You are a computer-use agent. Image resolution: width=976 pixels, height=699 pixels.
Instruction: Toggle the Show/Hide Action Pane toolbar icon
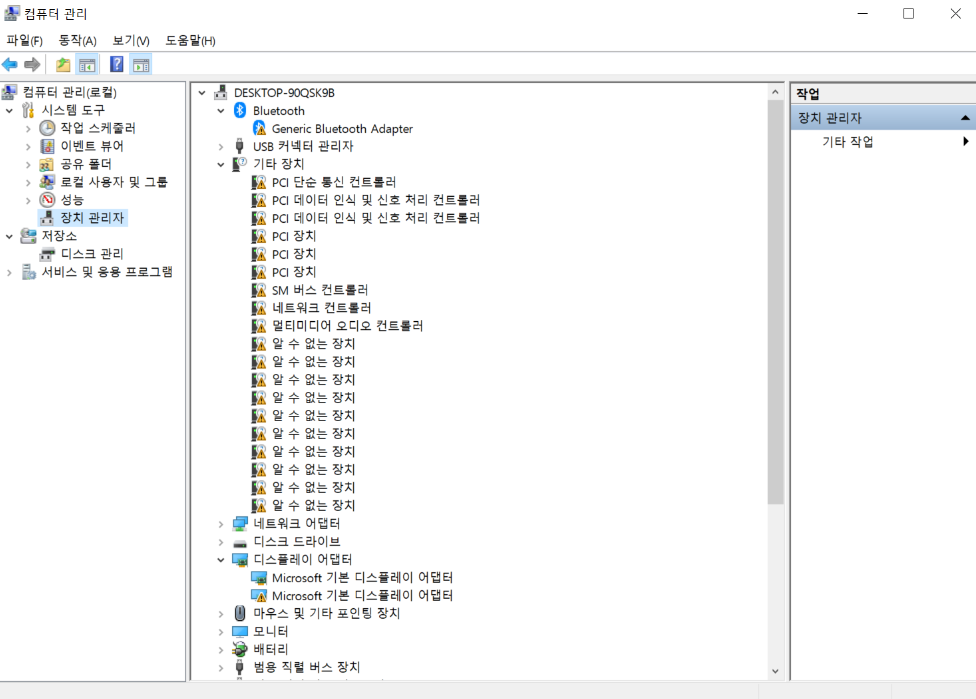[141, 64]
